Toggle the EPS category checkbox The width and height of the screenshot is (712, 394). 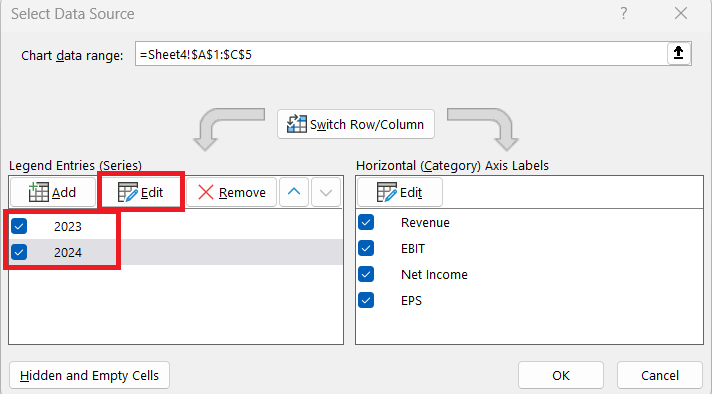click(x=366, y=300)
